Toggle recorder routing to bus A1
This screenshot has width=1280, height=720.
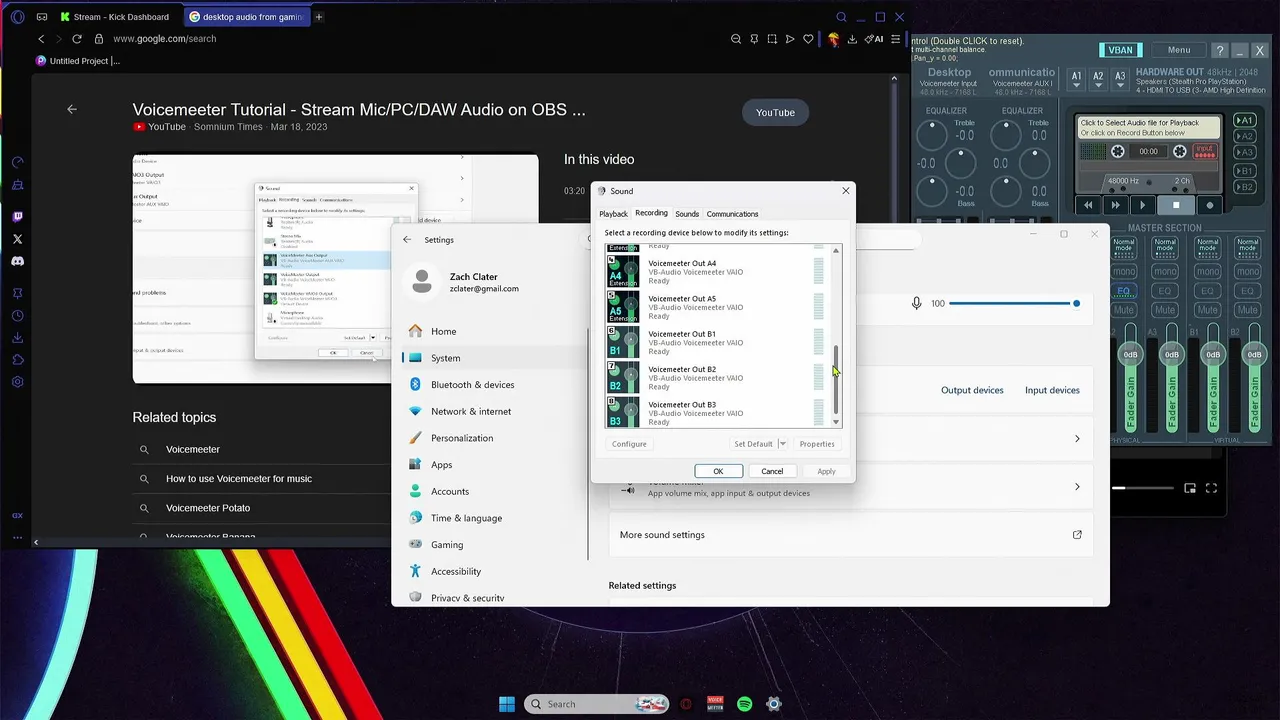1244,121
